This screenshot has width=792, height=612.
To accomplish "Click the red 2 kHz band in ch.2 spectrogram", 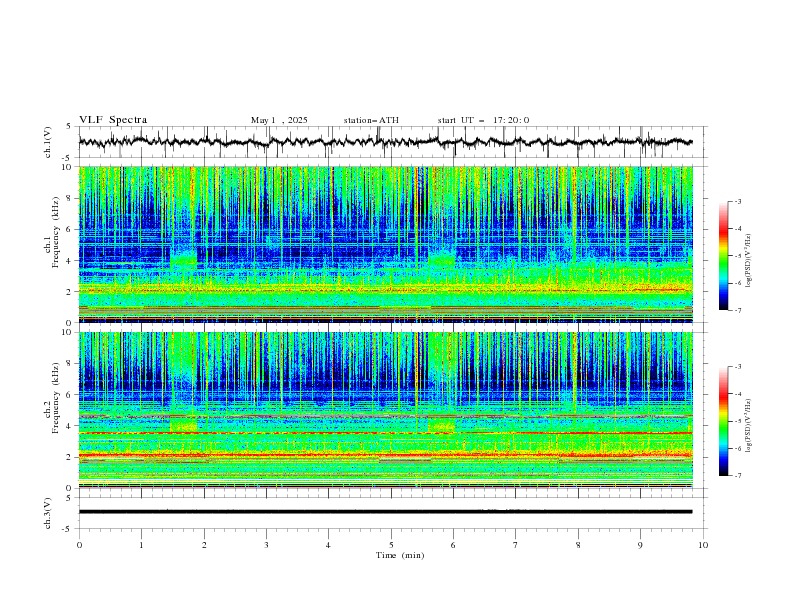I will point(385,455).
